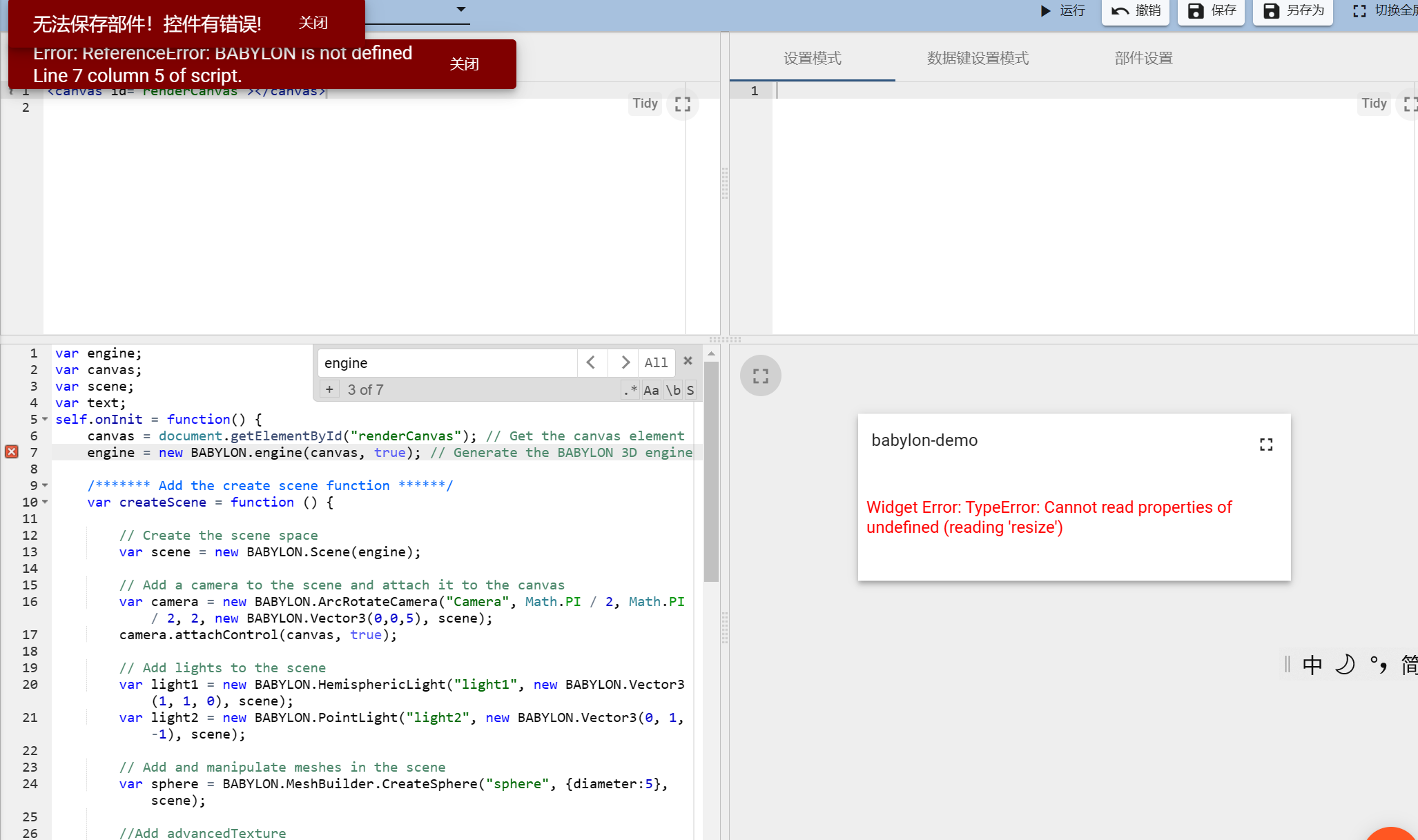Collapse the onInit function at line 5
The width and height of the screenshot is (1418, 840).
(43, 419)
